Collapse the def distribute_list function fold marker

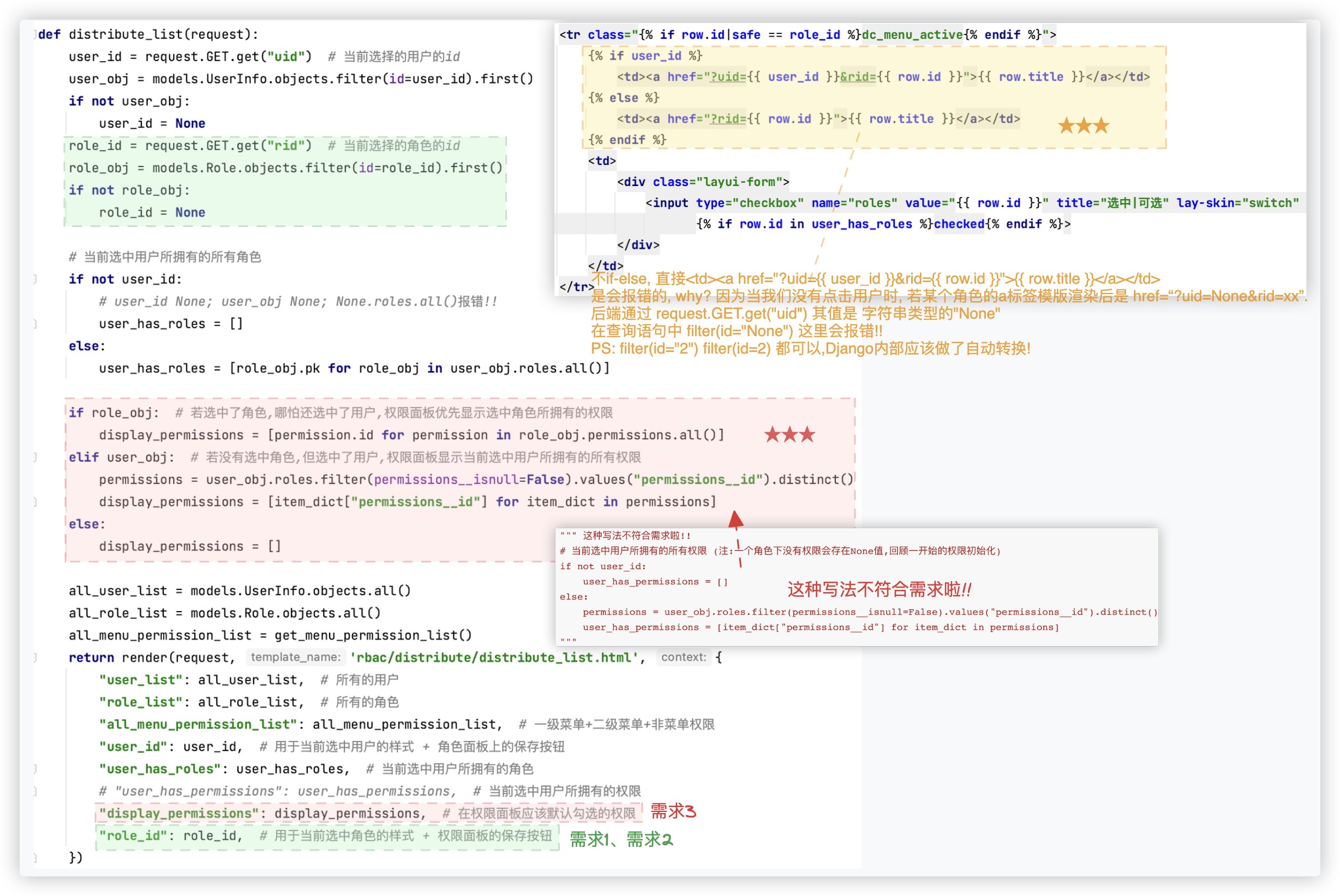(x=35, y=34)
